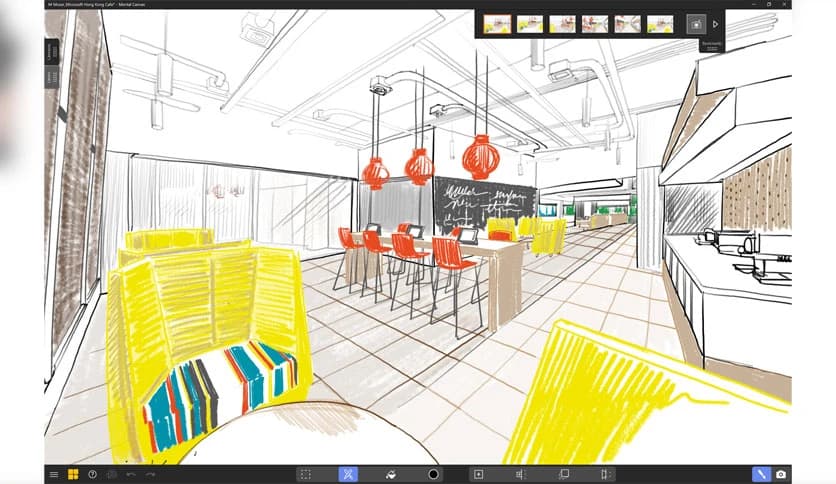
Task: Toggle the blue pen mode button
Action: point(761,474)
